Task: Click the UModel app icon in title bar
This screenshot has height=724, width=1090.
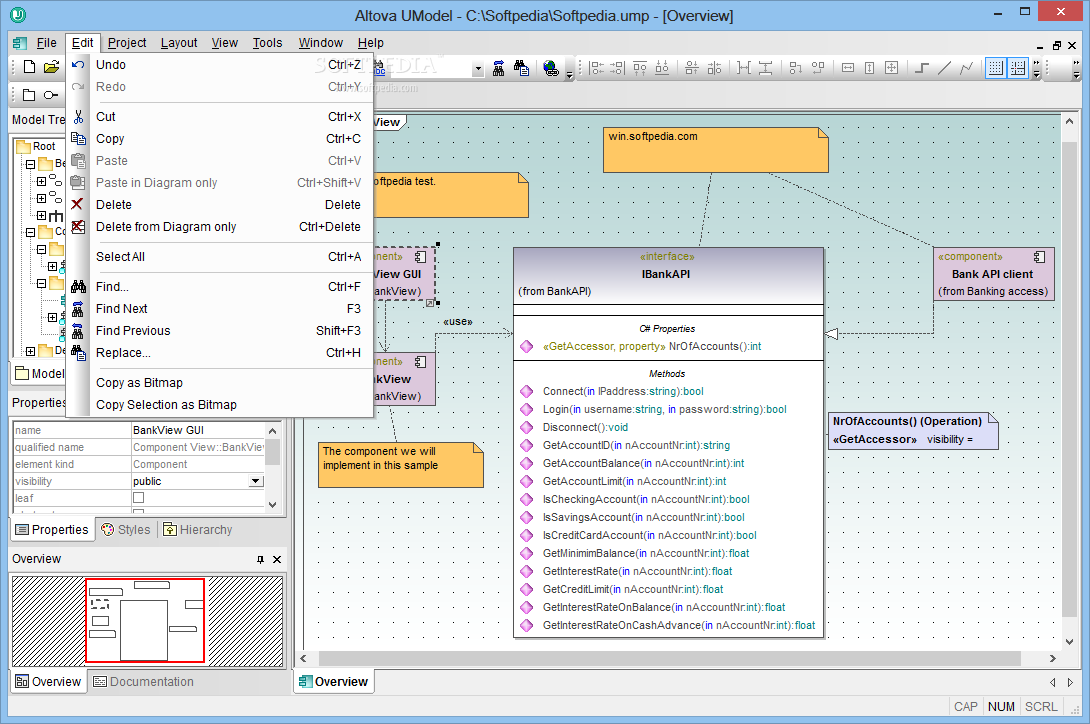Action: click(18, 15)
